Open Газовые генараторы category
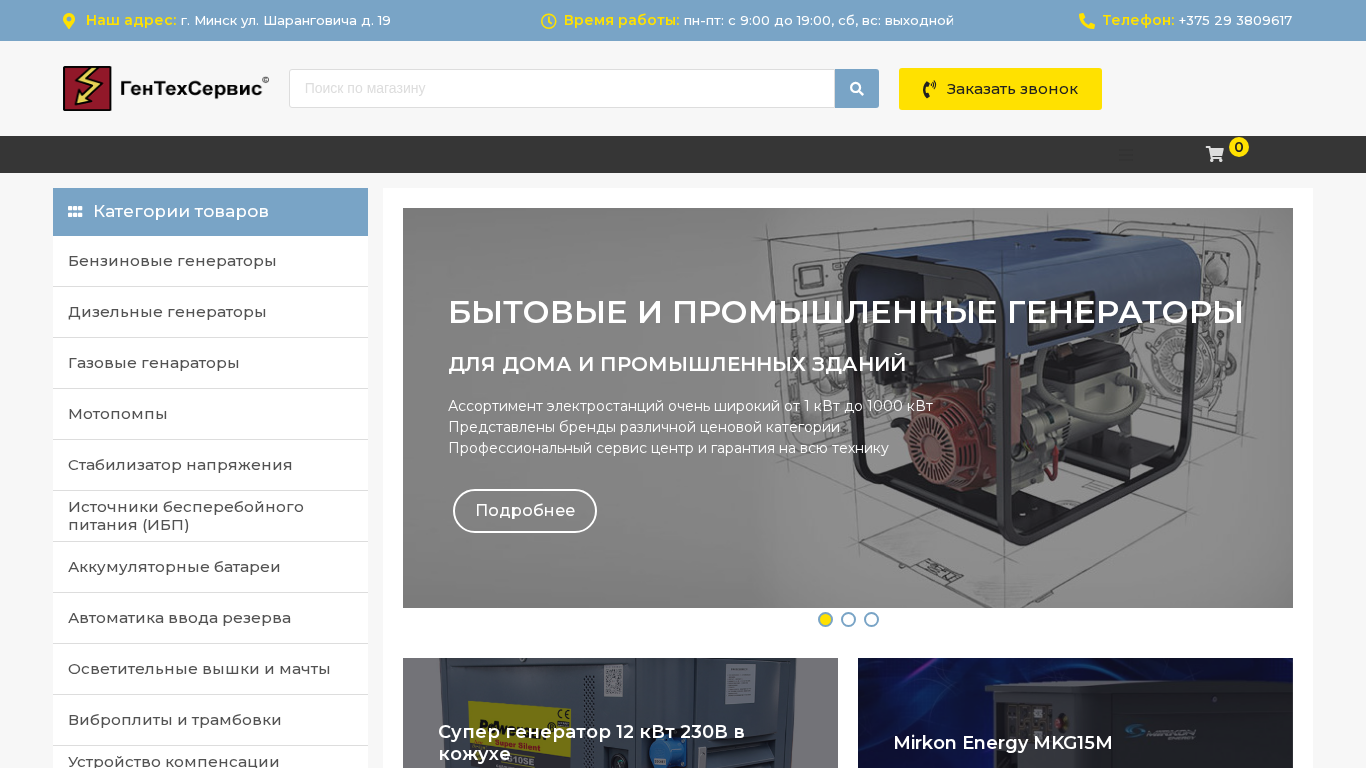Viewport: 1366px width, 768px height. point(210,363)
